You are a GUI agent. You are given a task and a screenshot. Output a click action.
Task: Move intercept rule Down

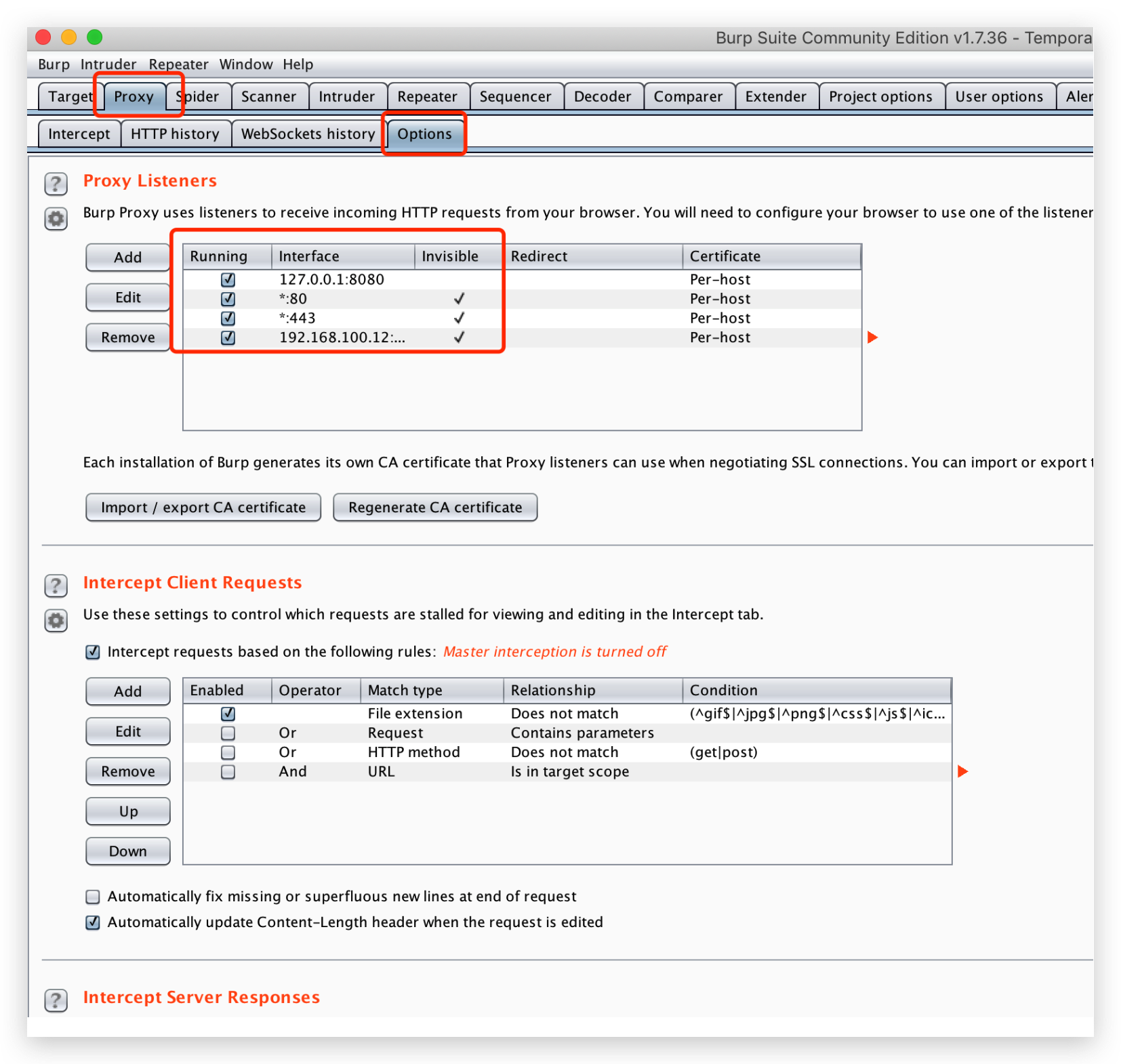[128, 851]
